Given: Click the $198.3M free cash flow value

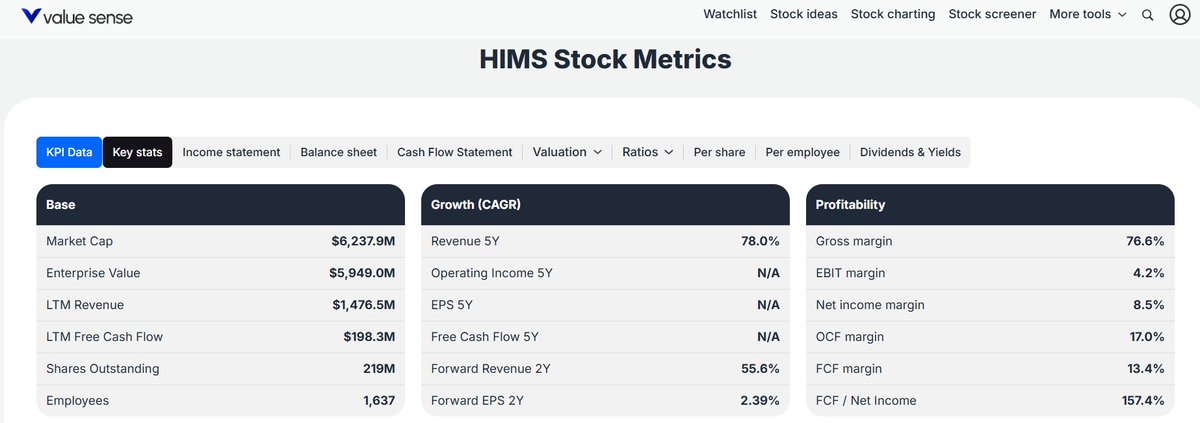Looking at the screenshot, I should 369,337.
